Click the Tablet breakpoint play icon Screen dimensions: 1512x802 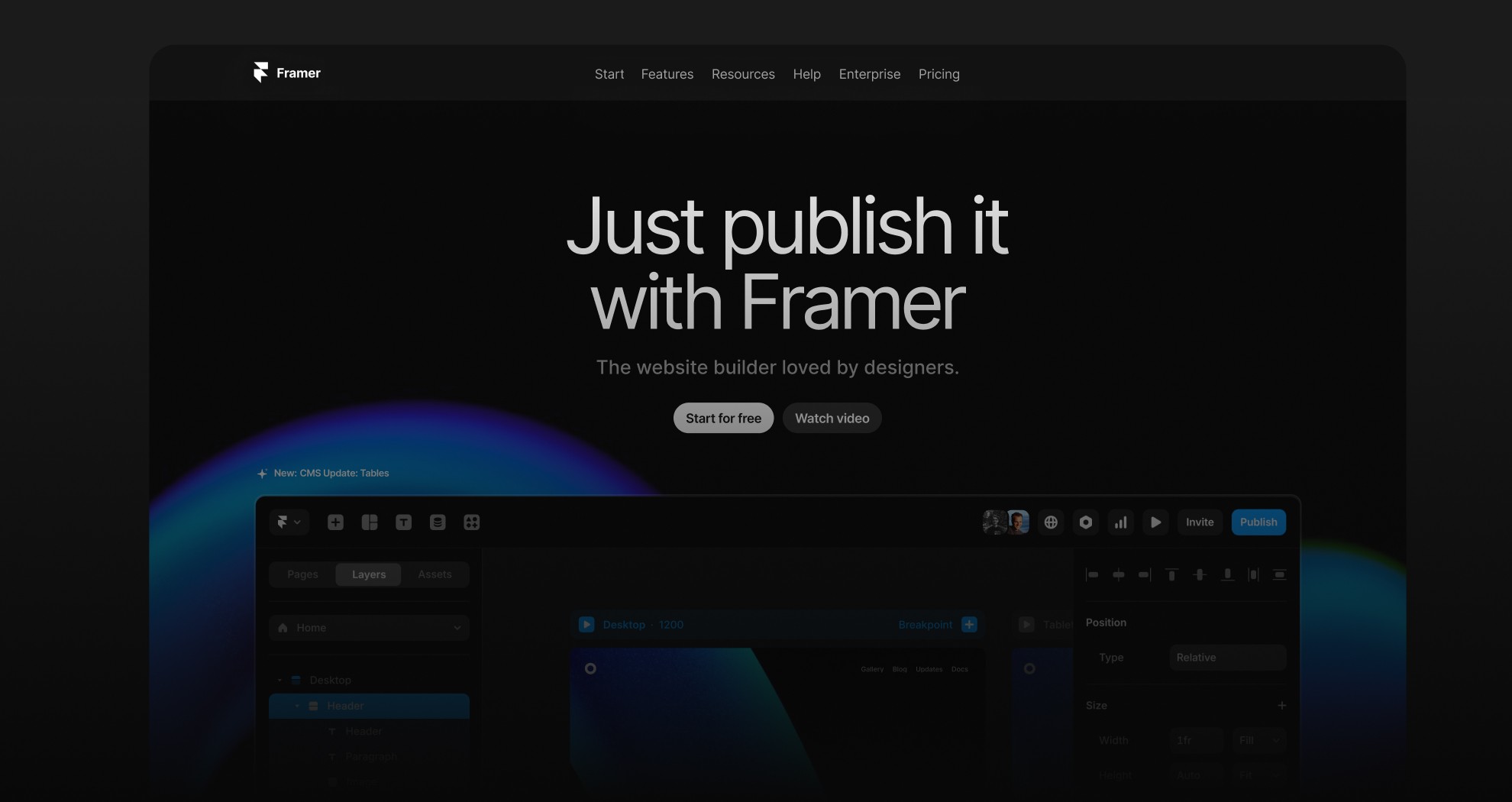1026,625
